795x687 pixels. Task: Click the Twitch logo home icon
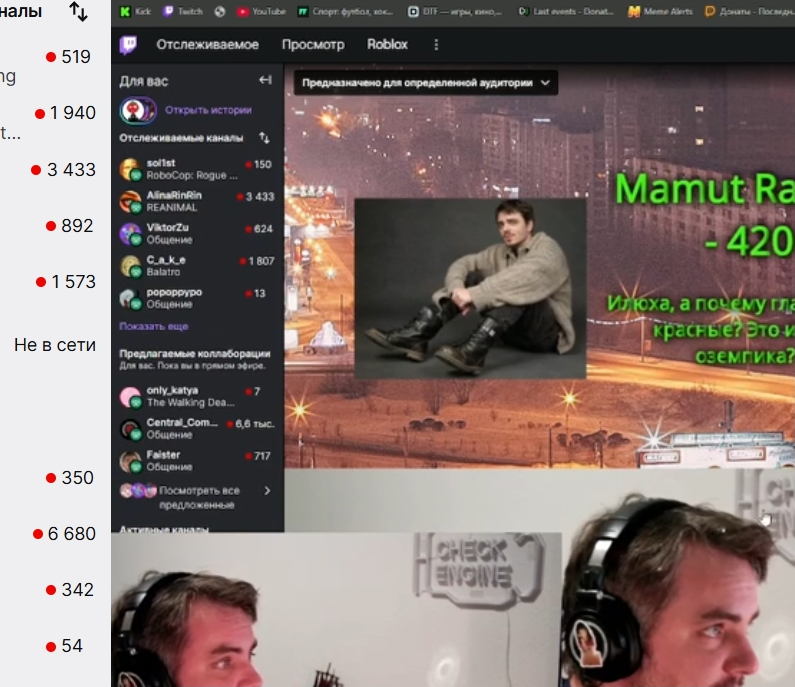[x=128, y=45]
